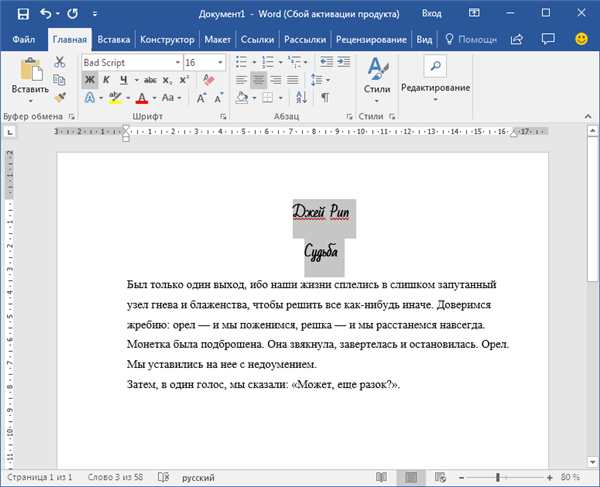Image resolution: width=600 pixels, height=487 pixels.
Task: Redo the last action
Action: 72,14
